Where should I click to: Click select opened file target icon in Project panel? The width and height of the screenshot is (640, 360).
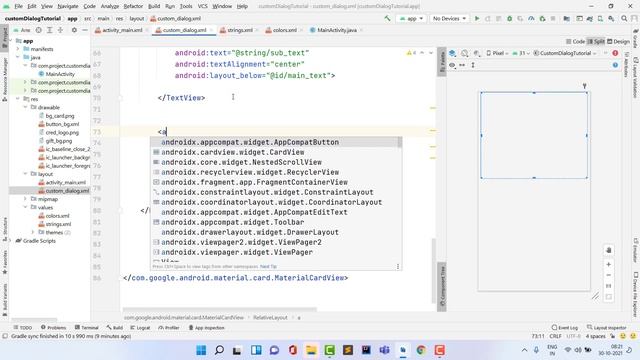pyautogui.click(x=38, y=30)
